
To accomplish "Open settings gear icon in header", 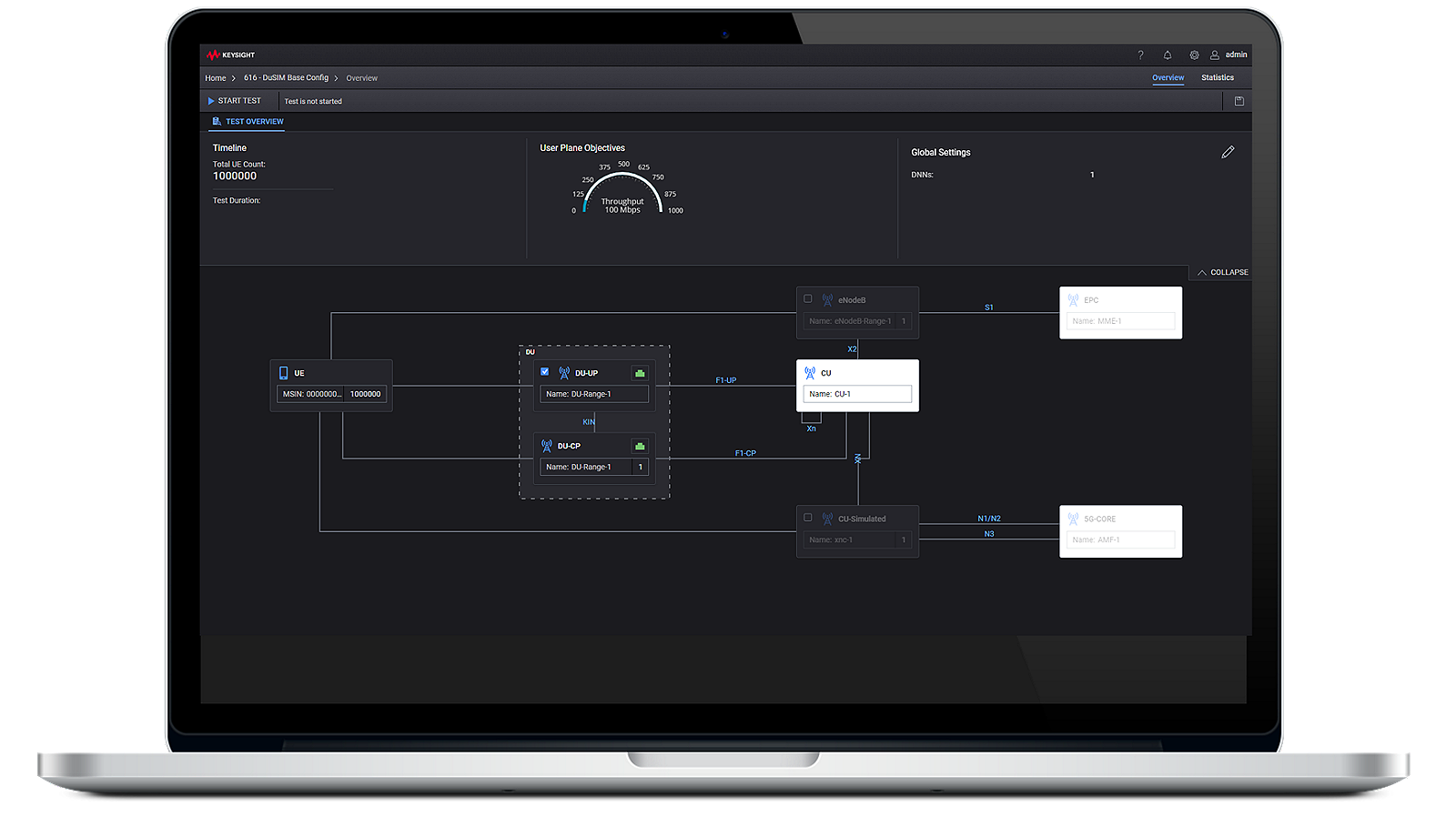I will (x=1194, y=55).
